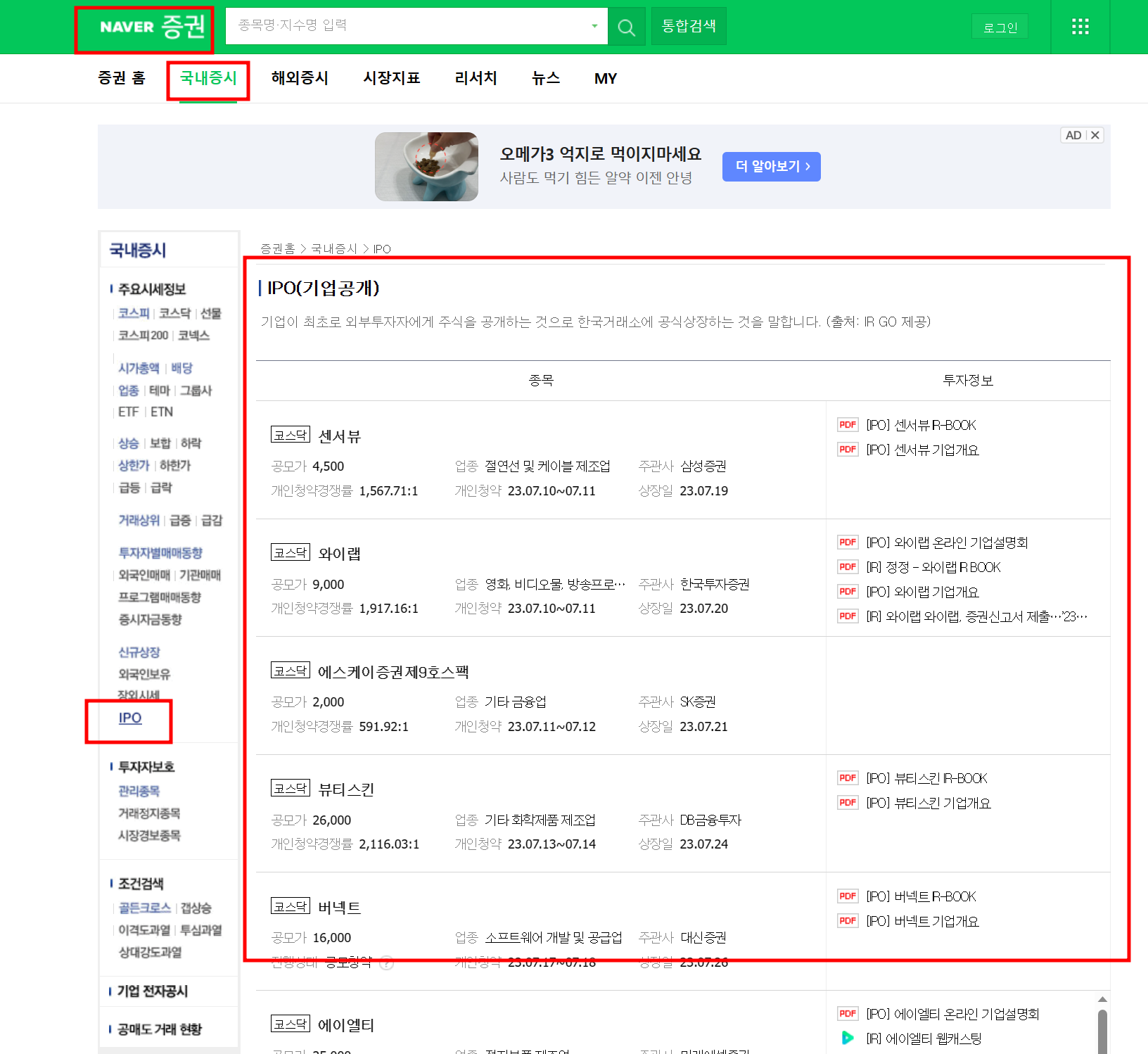Screen dimensions: 1148x1054
Task: Click the 뷰티스킨 상장일 23.07.24
Action: tap(704, 844)
